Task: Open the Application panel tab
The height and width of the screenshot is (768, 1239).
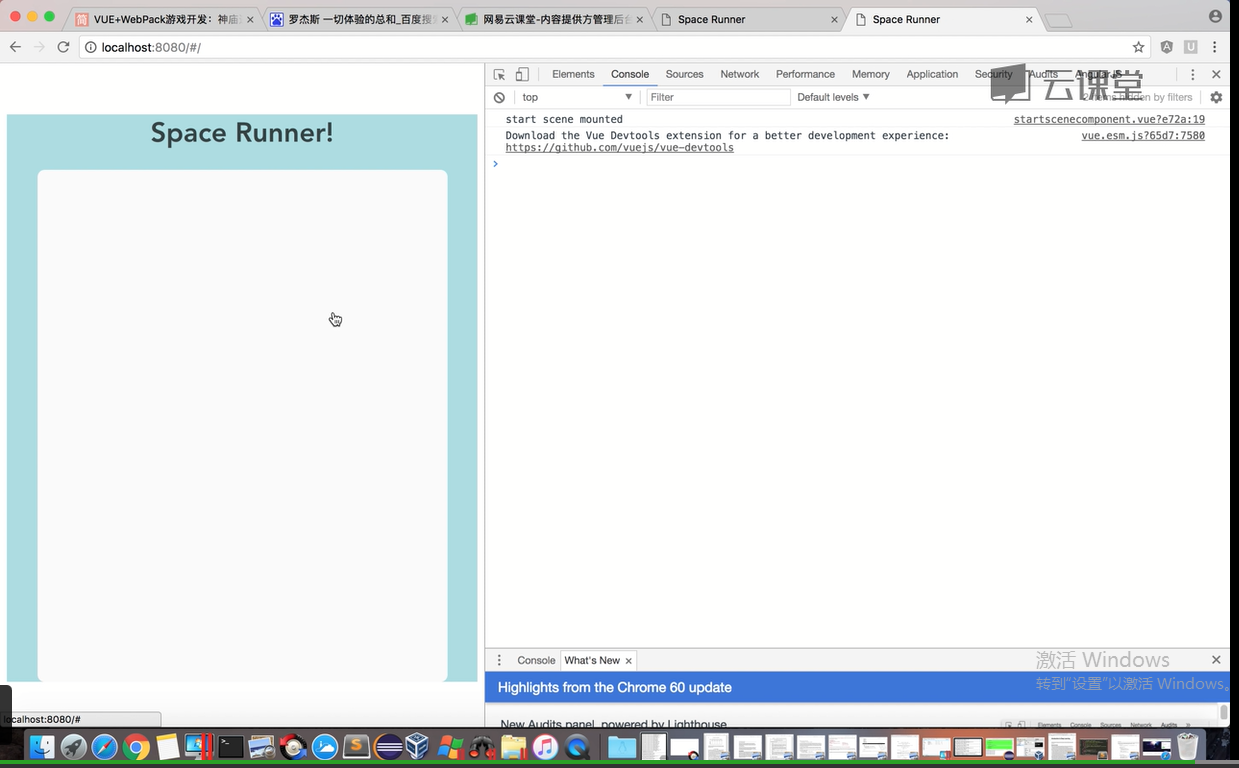Action: click(x=932, y=74)
